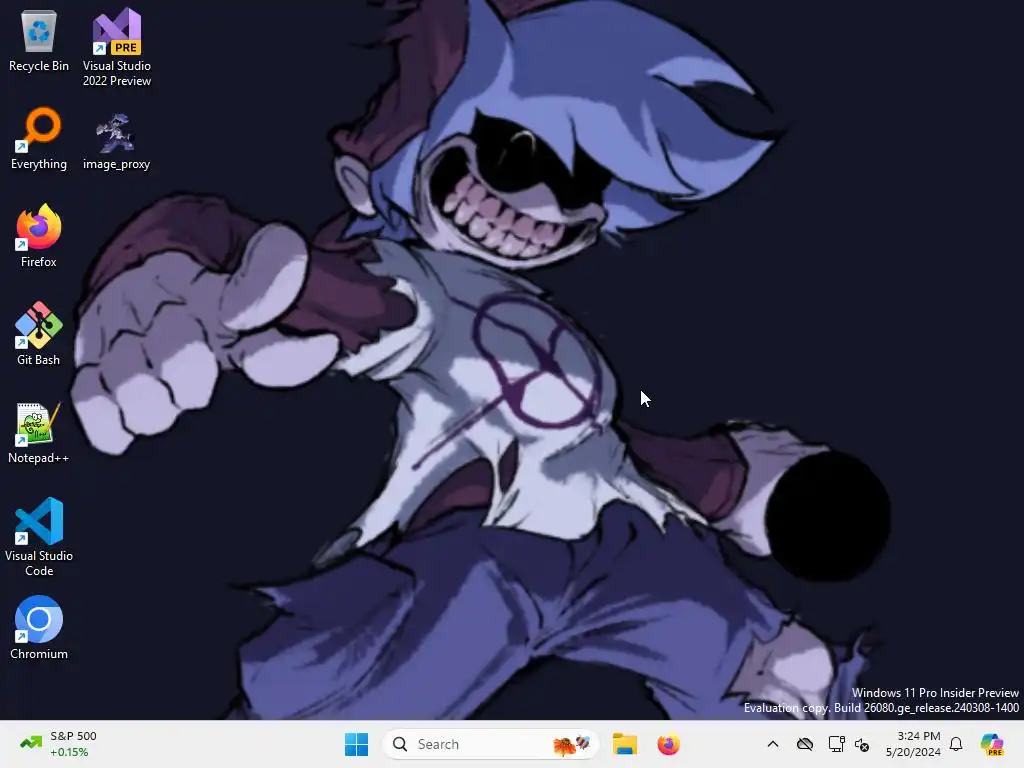
Task: Select the Firefox desktop shortcut
Action: (39, 236)
